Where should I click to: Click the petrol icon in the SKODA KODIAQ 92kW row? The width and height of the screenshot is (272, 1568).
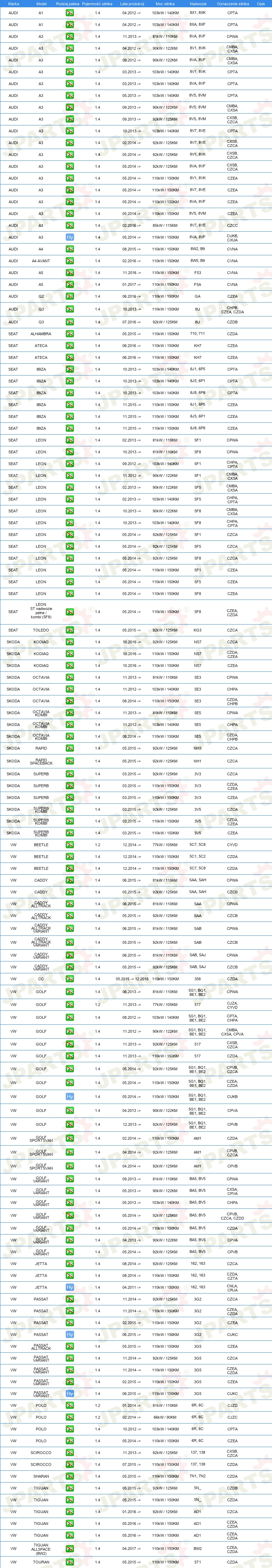pyautogui.click(x=70, y=642)
